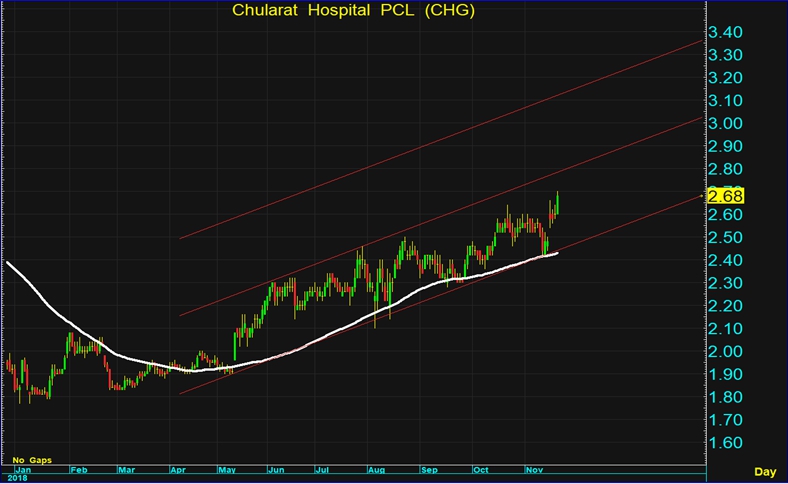788x484 pixels.
Task: Click the 2.30 price axis label
Action: tap(725, 283)
